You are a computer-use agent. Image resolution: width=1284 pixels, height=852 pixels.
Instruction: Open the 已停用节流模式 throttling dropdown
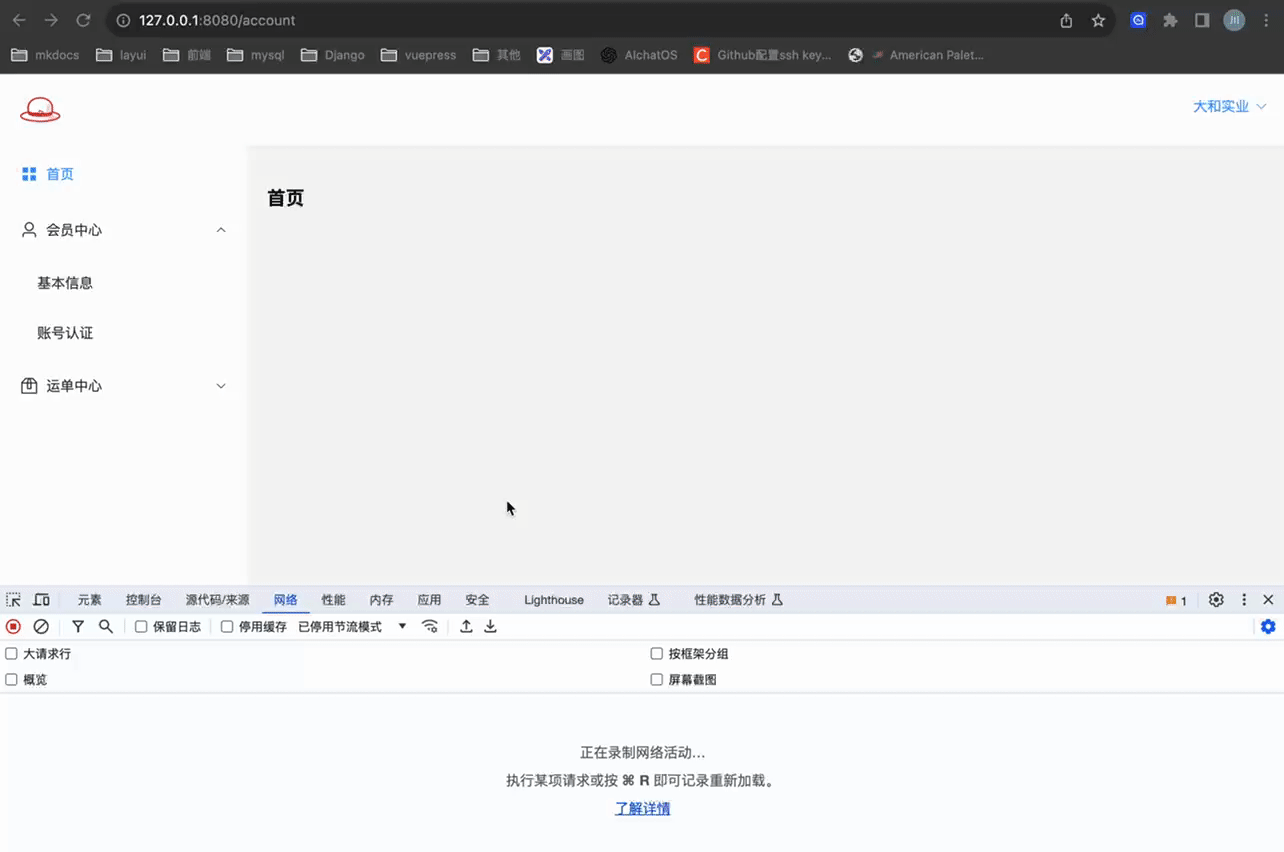[352, 627]
